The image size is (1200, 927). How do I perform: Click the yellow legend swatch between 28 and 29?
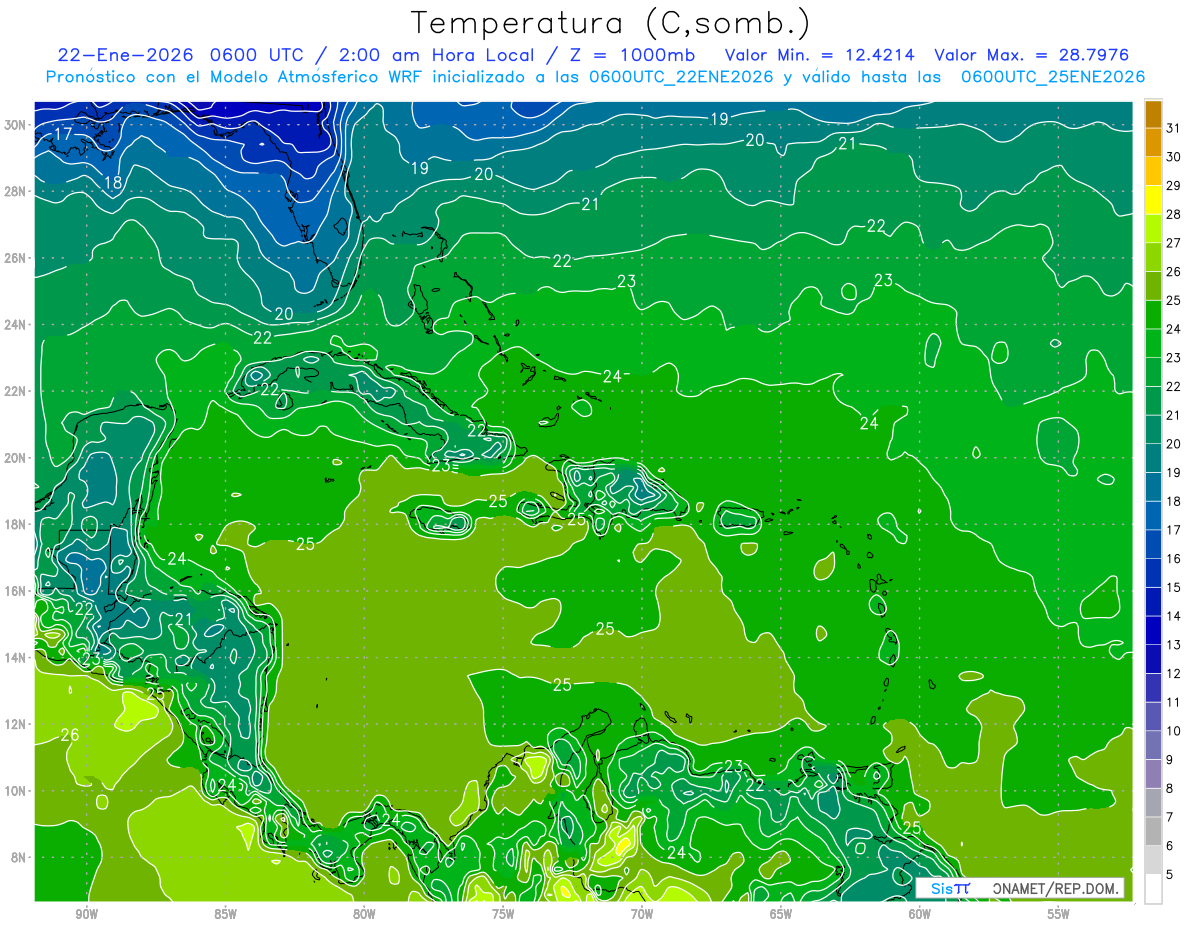(x=1153, y=201)
